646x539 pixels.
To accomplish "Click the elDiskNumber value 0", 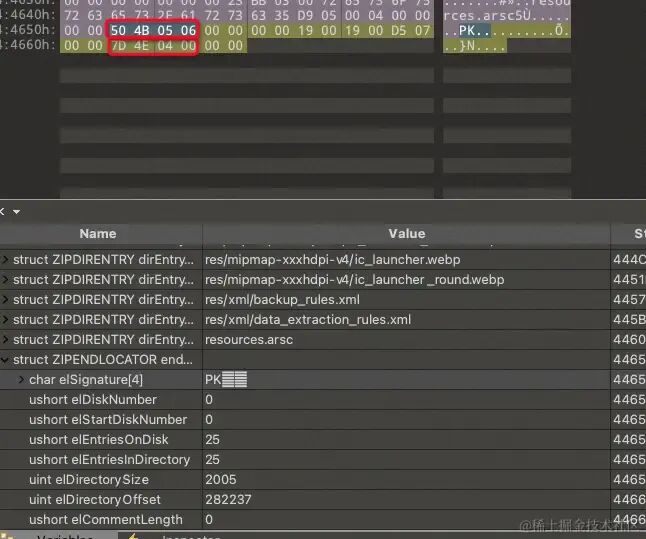I will point(209,399).
